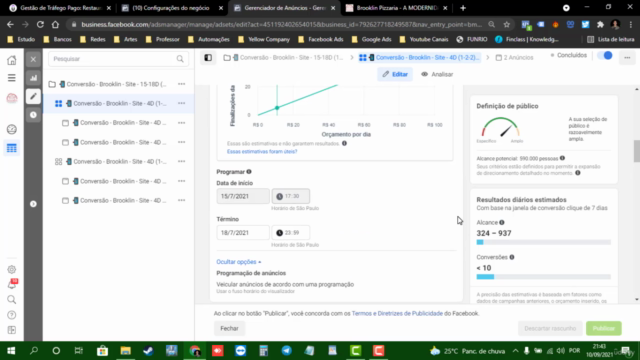
Task: Open the start time 17:30 field
Action: [x=291, y=196]
